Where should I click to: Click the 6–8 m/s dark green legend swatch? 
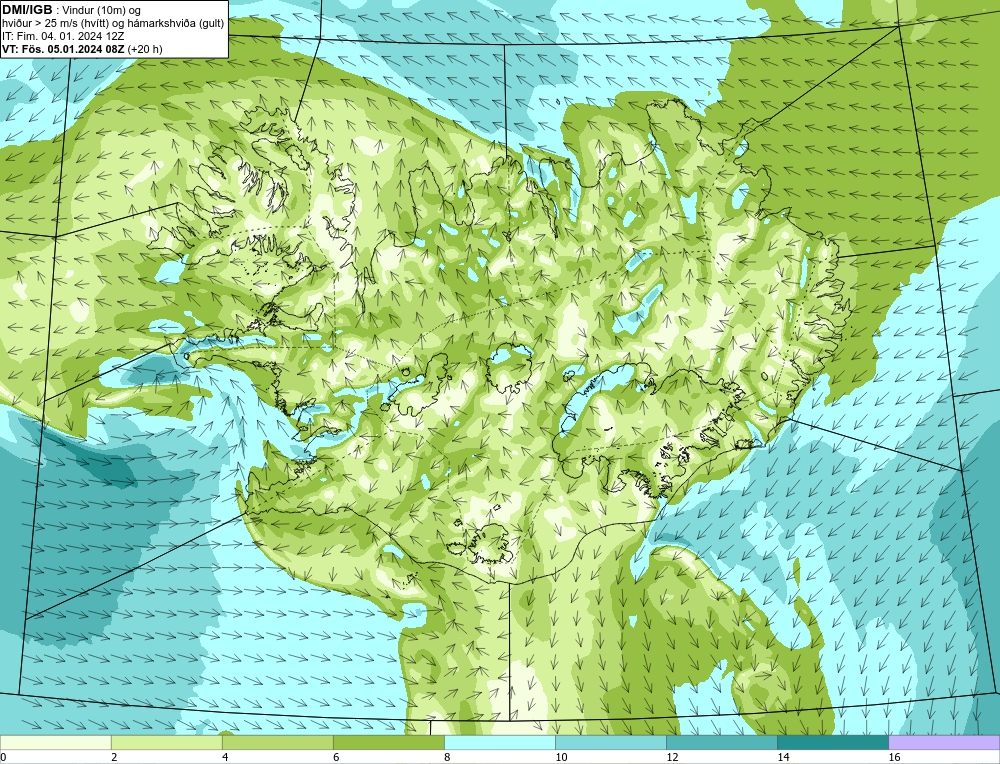tap(389, 742)
